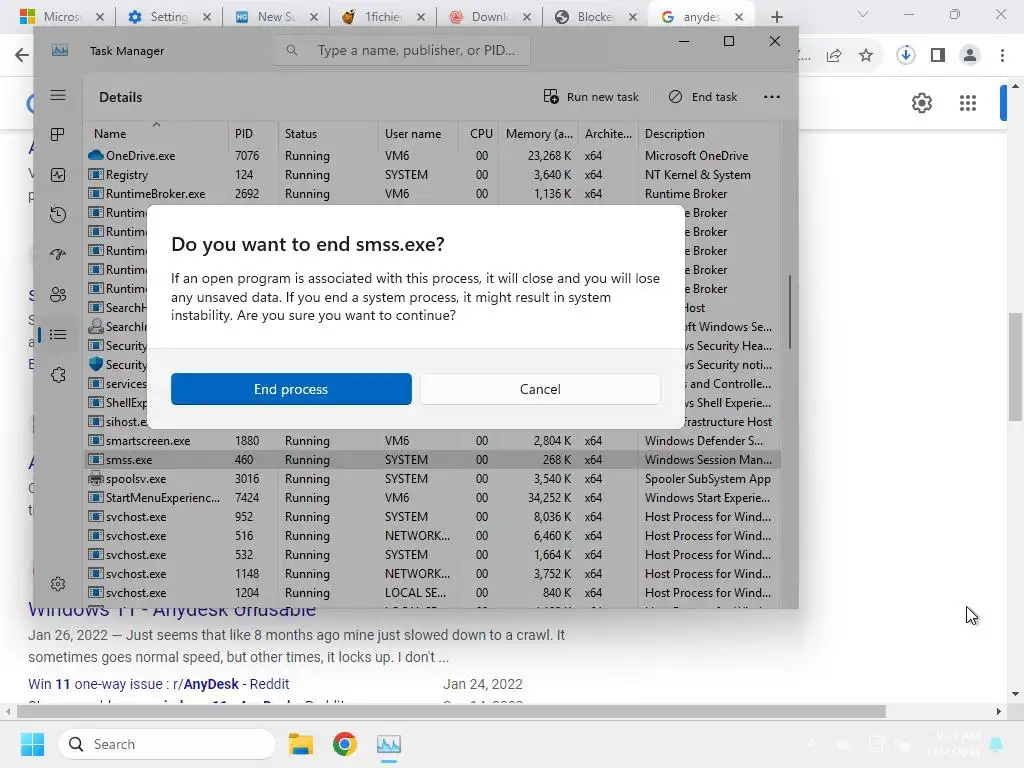Sort by the CPU column header
The width and height of the screenshot is (1024, 768).
480,134
